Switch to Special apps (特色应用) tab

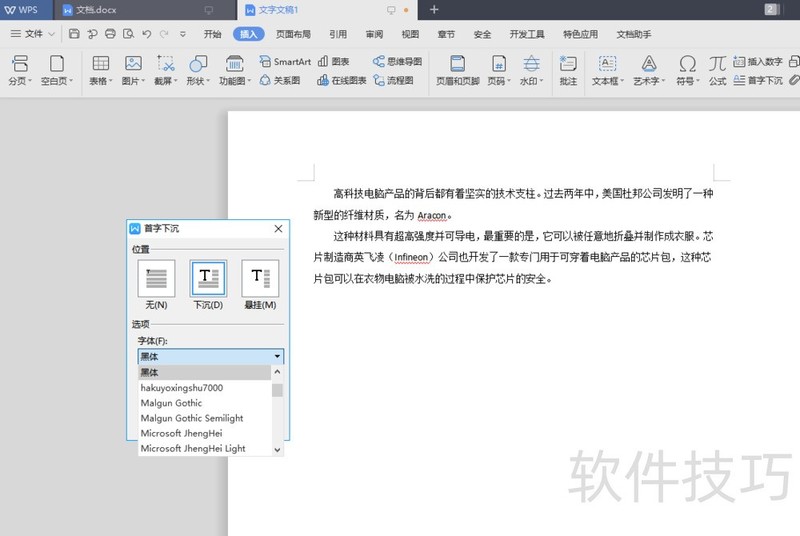click(x=580, y=34)
